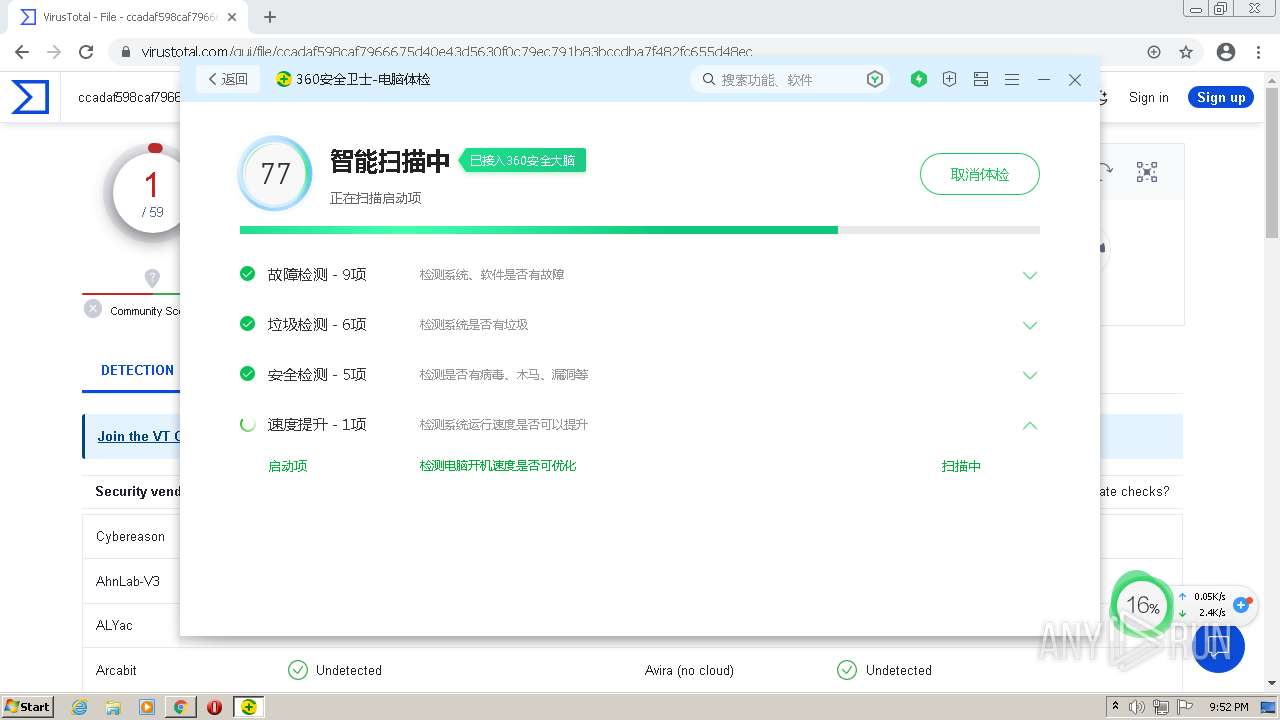The width and height of the screenshot is (1280, 720).
Task: Open file explorer folder in taskbar
Action: 113,707
